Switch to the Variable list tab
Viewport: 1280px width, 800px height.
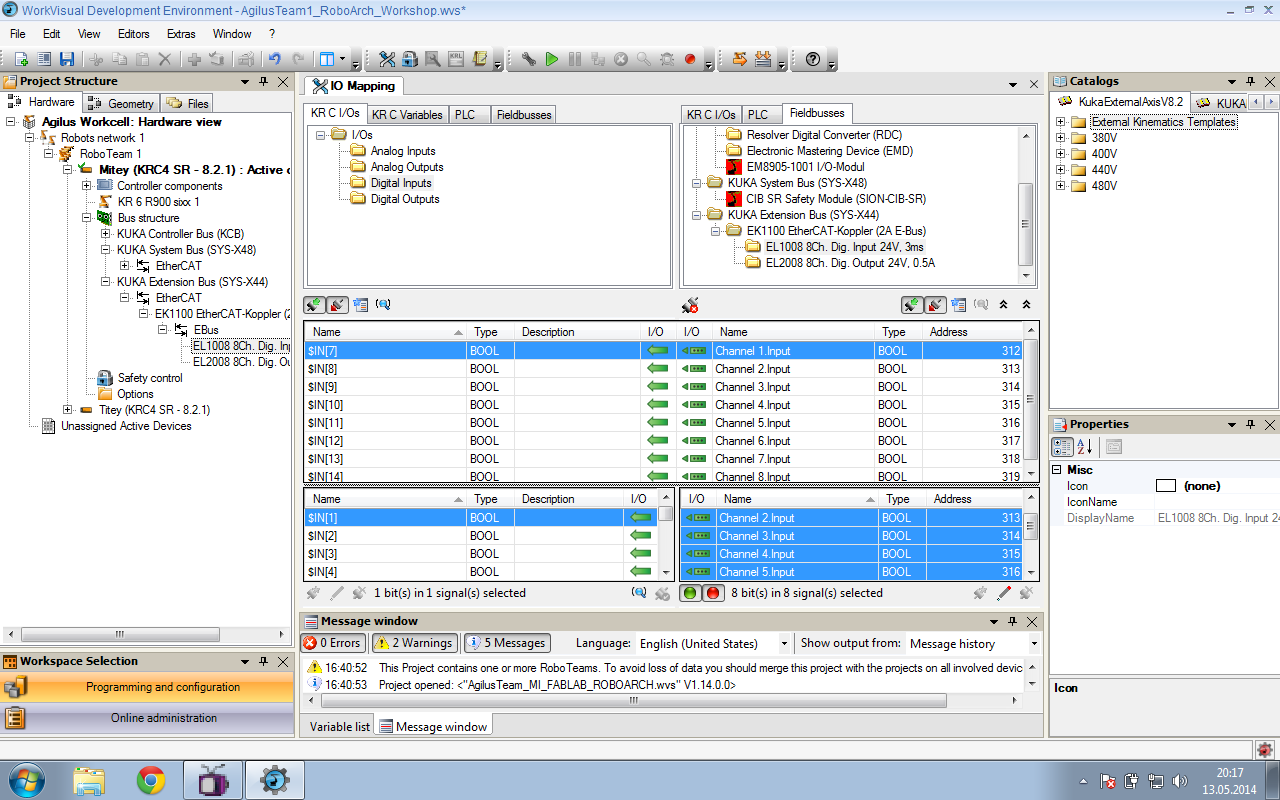pos(339,727)
